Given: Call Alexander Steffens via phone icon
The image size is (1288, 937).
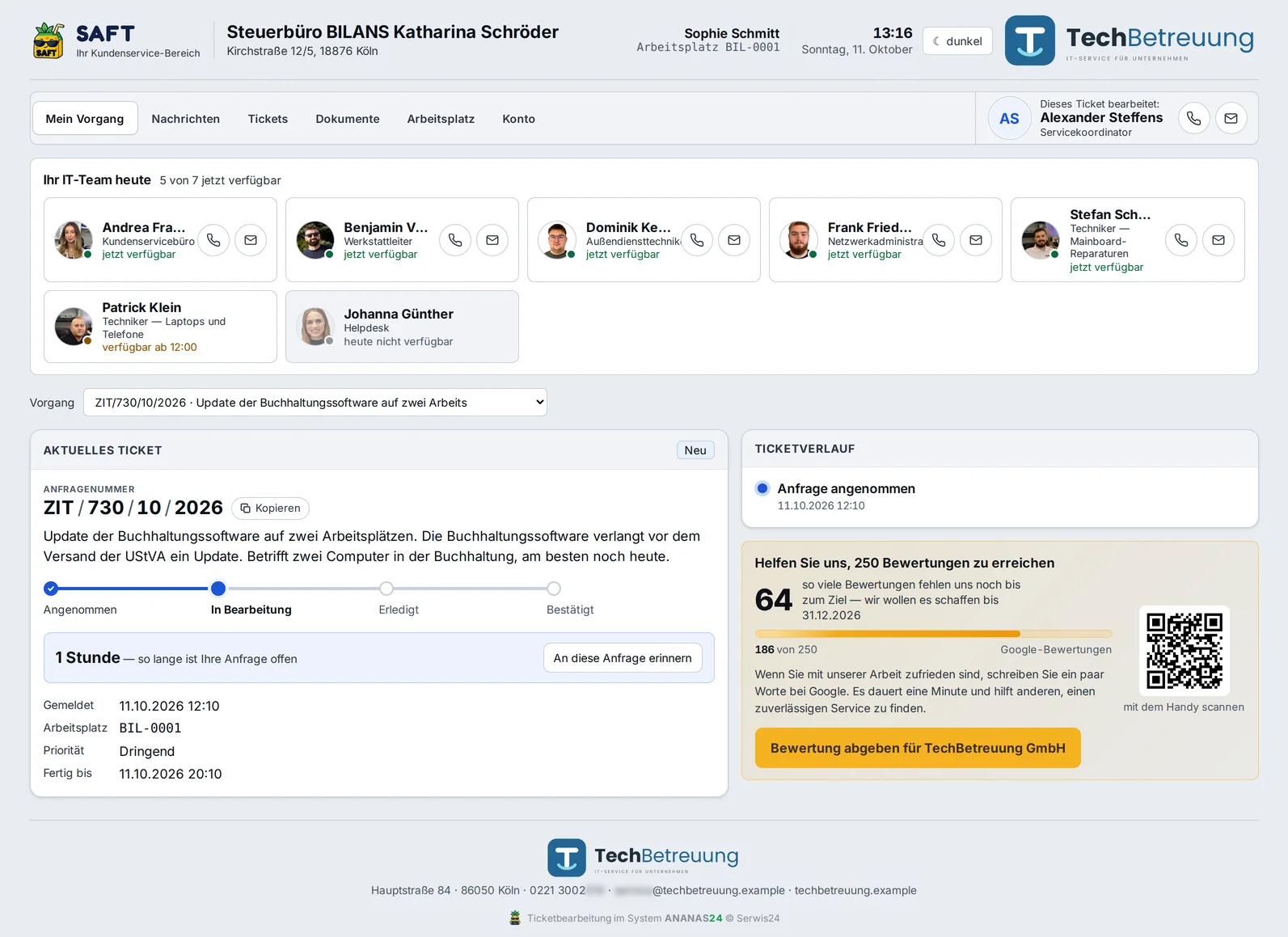Looking at the screenshot, I should 1193,118.
